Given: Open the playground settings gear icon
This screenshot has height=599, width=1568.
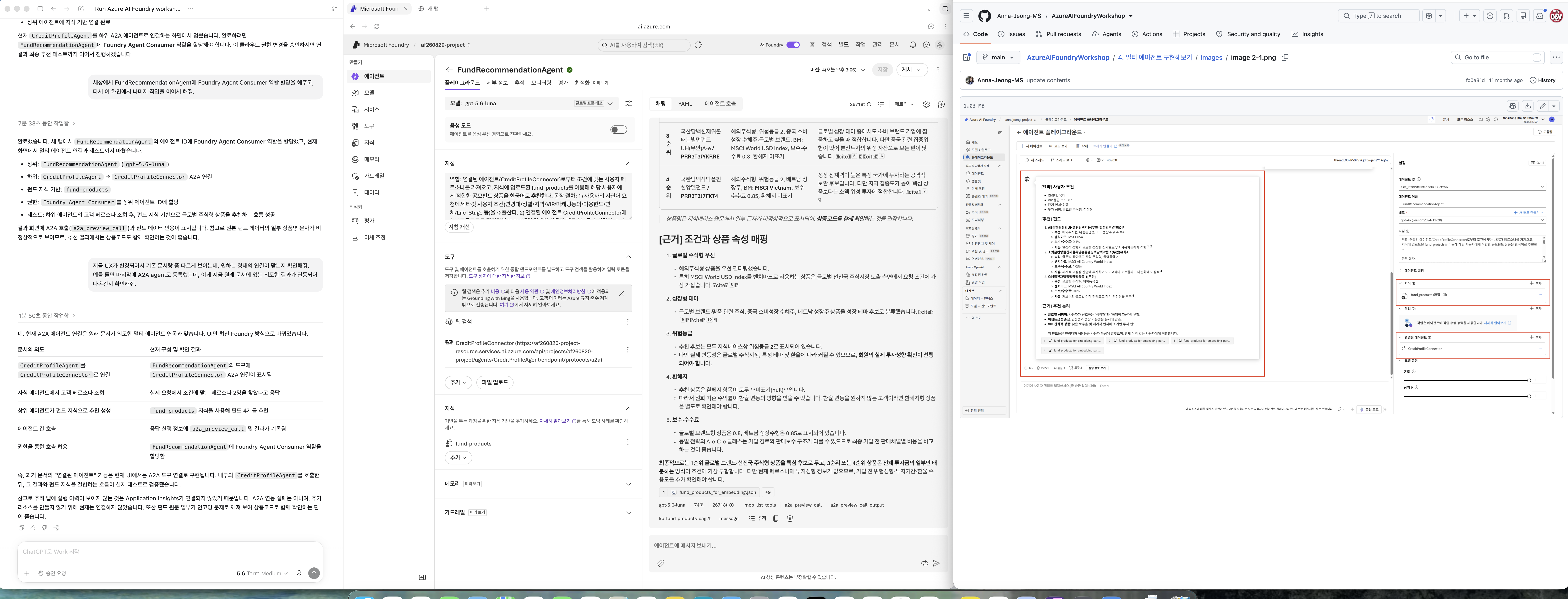Looking at the screenshot, I should [926, 104].
